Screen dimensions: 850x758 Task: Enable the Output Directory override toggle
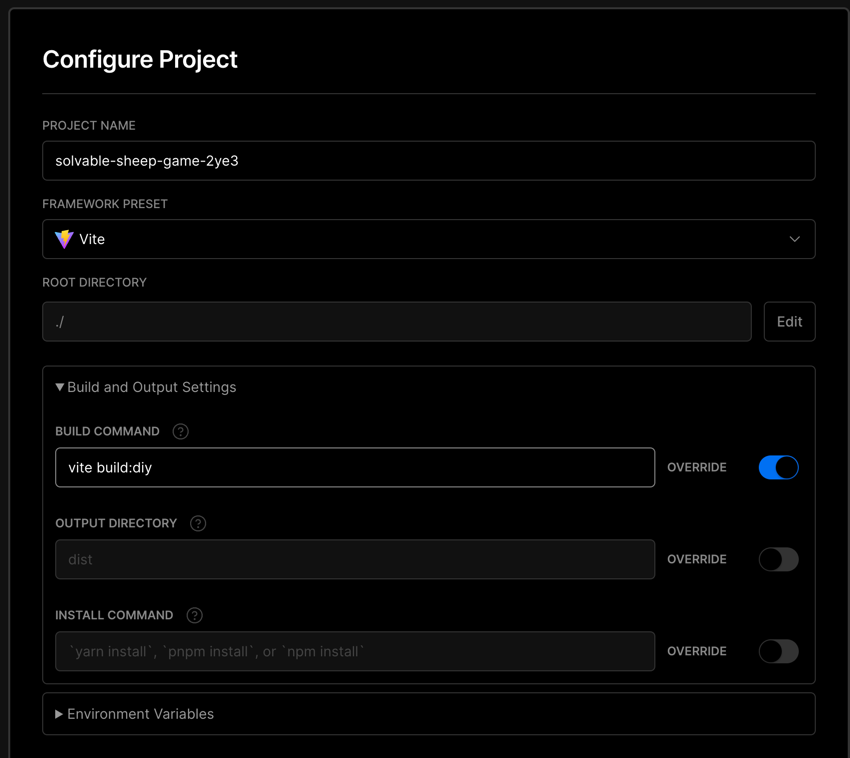tap(778, 560)
